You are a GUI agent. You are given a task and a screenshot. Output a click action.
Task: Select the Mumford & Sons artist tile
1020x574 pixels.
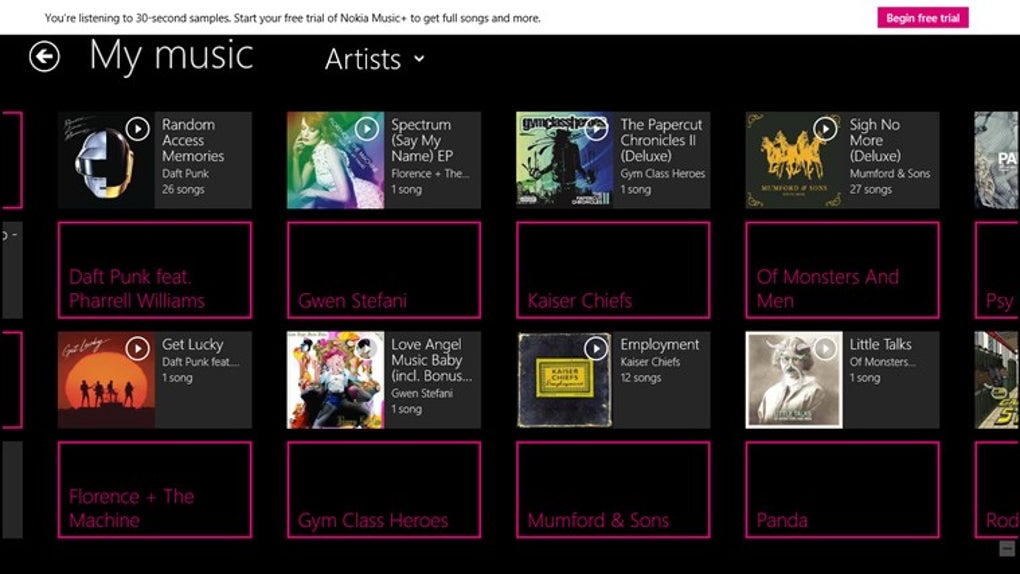click(612, 490)
